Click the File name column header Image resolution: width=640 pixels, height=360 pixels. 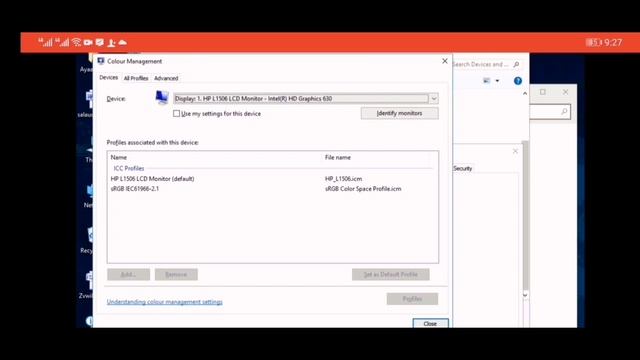click(x=338, y=157)
